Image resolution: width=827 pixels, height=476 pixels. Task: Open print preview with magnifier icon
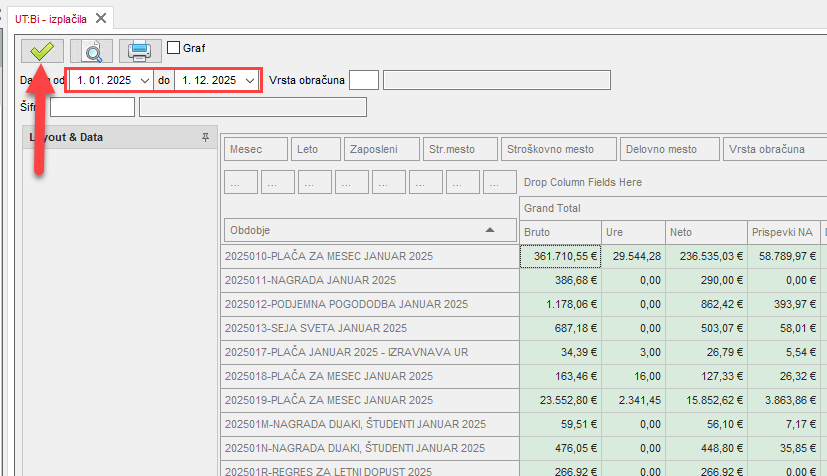tap(91, 51)
